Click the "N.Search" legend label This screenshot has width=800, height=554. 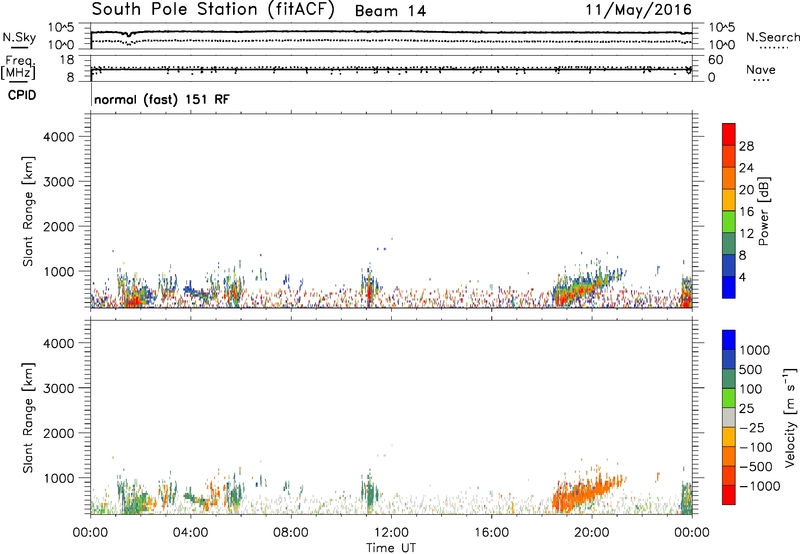(772, 37)
